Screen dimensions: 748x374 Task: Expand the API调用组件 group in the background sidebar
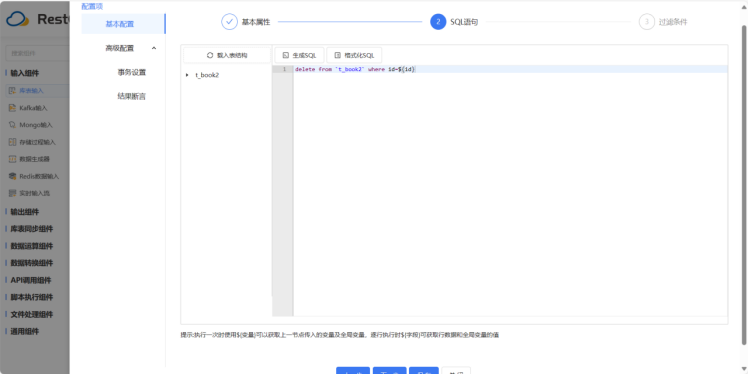pyautogui.click(x=31, y=280)
